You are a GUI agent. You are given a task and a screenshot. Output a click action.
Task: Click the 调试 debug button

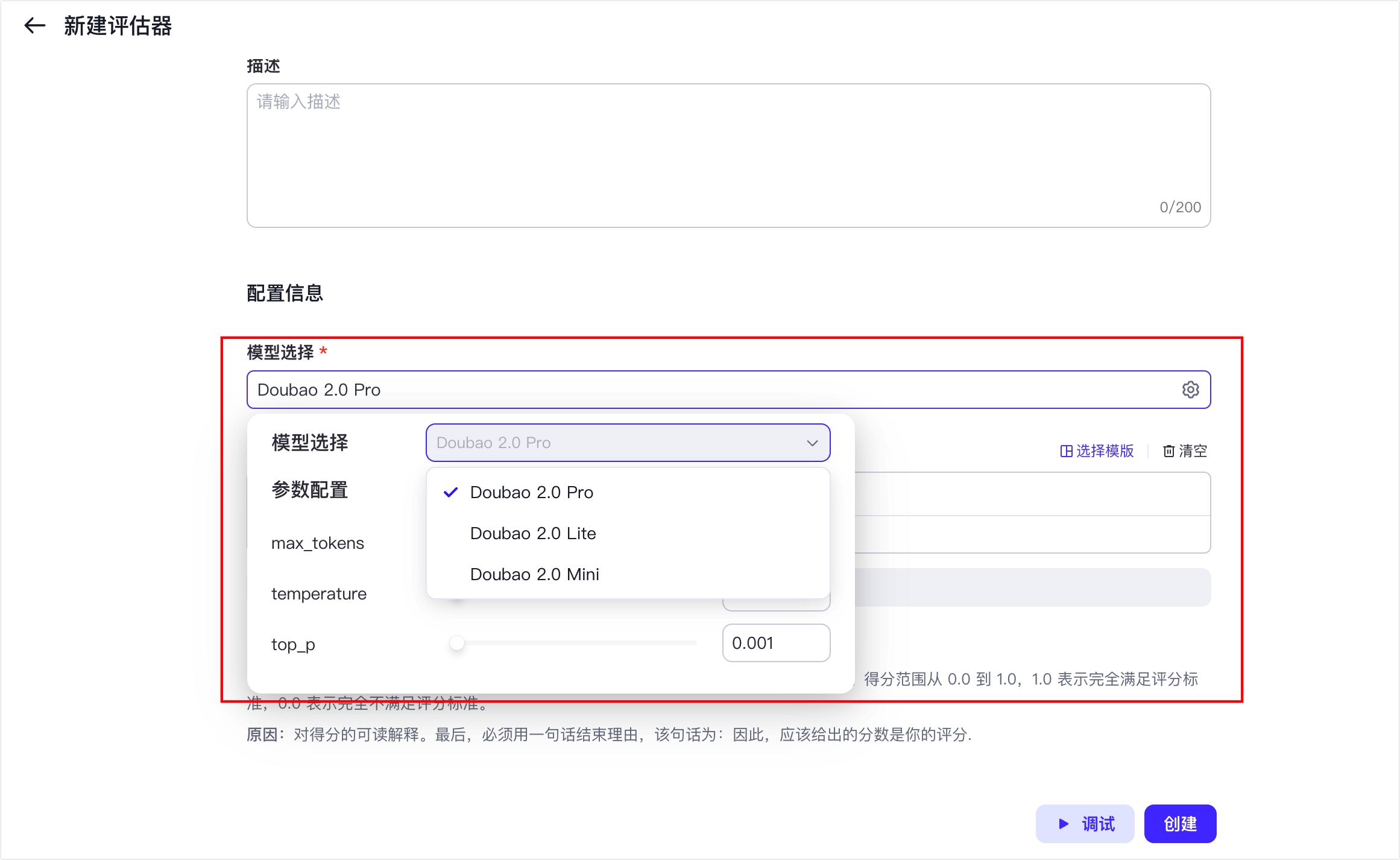(1085, 824)
